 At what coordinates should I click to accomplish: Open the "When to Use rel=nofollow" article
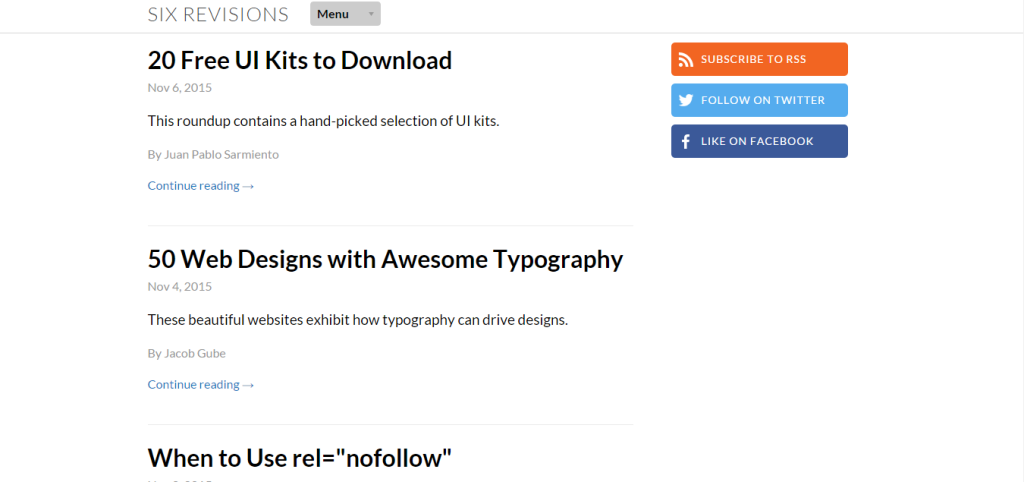[300, 458]
